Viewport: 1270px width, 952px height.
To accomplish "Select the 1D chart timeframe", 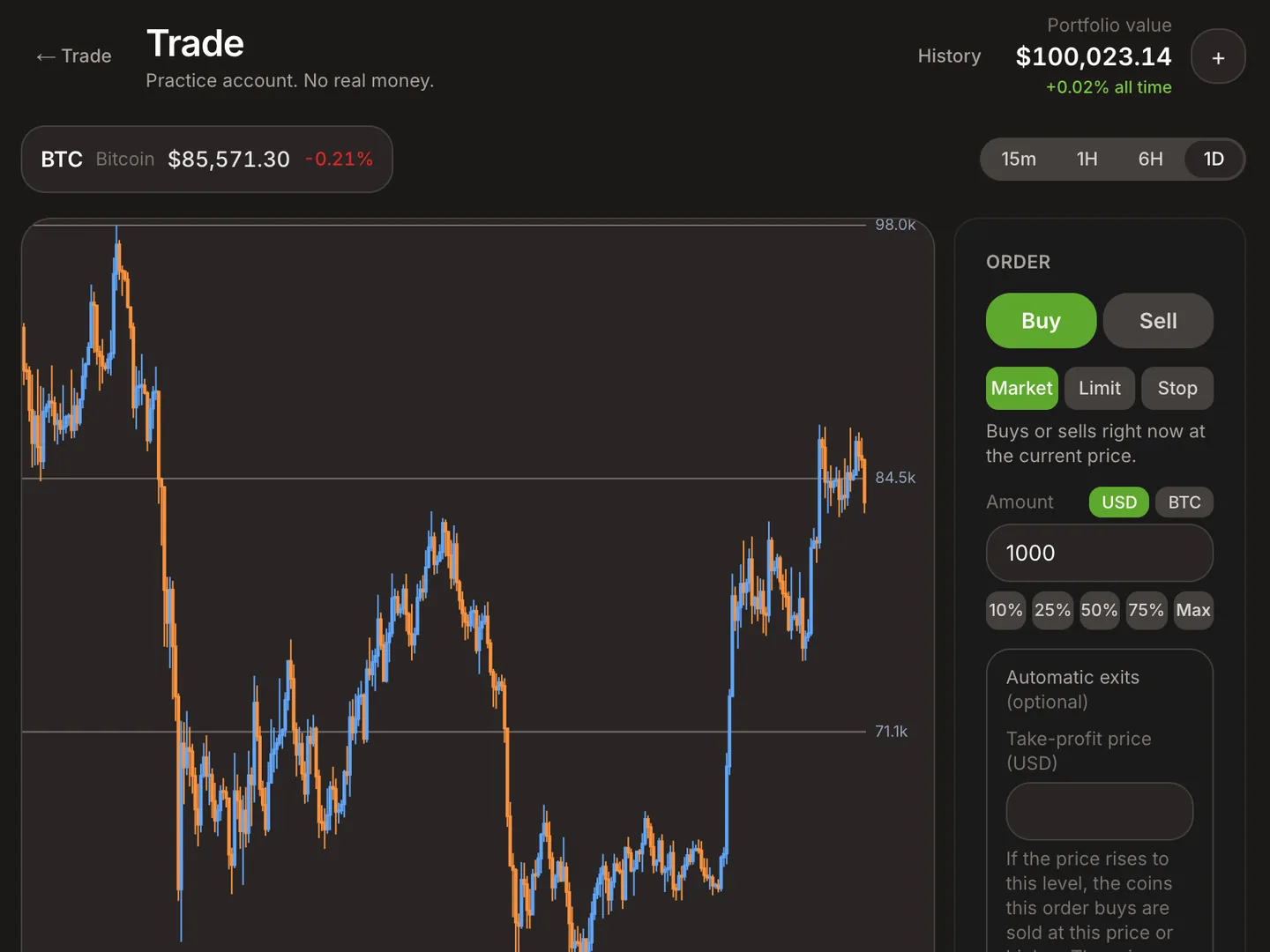I will [x=1214, y=160].
